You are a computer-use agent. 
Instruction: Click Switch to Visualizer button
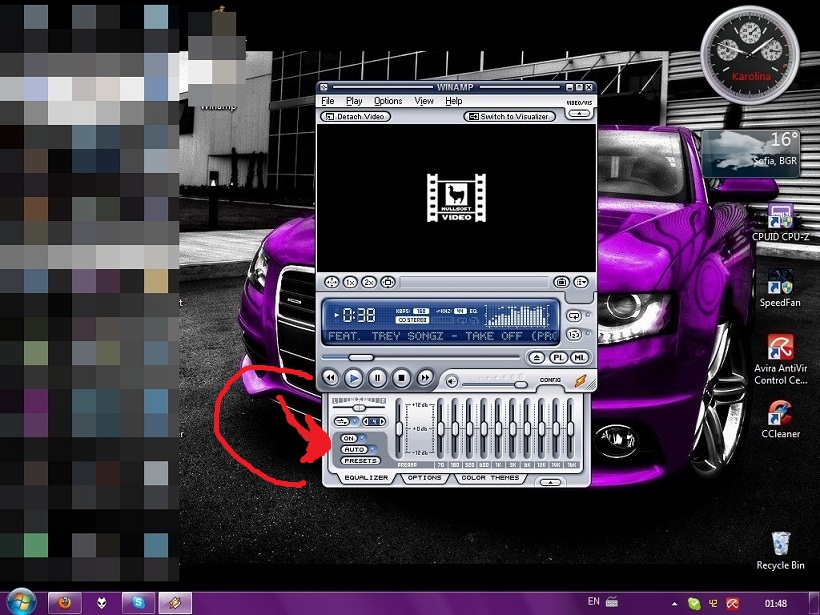(509, 117)
